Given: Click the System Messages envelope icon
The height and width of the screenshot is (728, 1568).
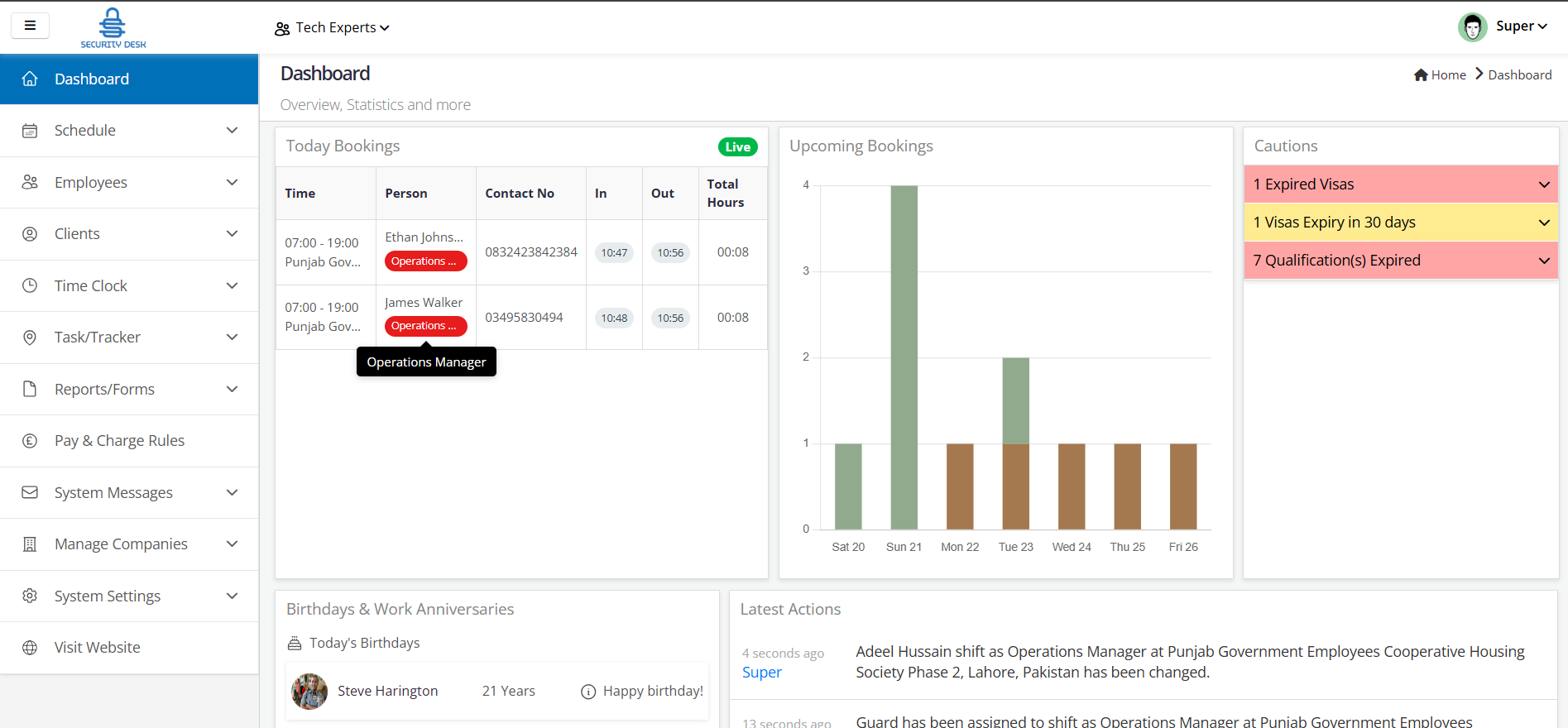Looking at the screenshot, I should click(30, 492).
